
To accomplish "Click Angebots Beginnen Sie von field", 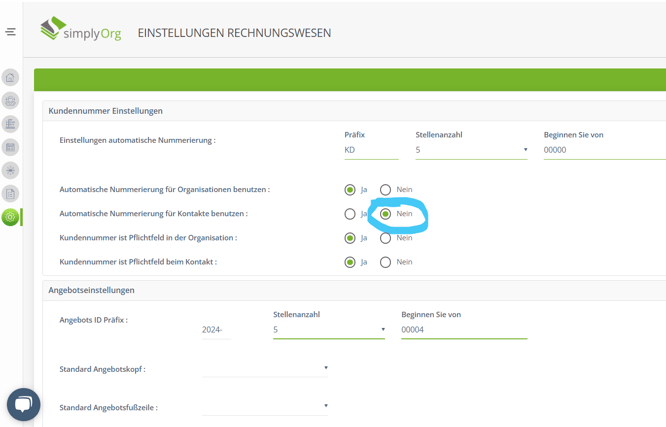I will [463, 329].
